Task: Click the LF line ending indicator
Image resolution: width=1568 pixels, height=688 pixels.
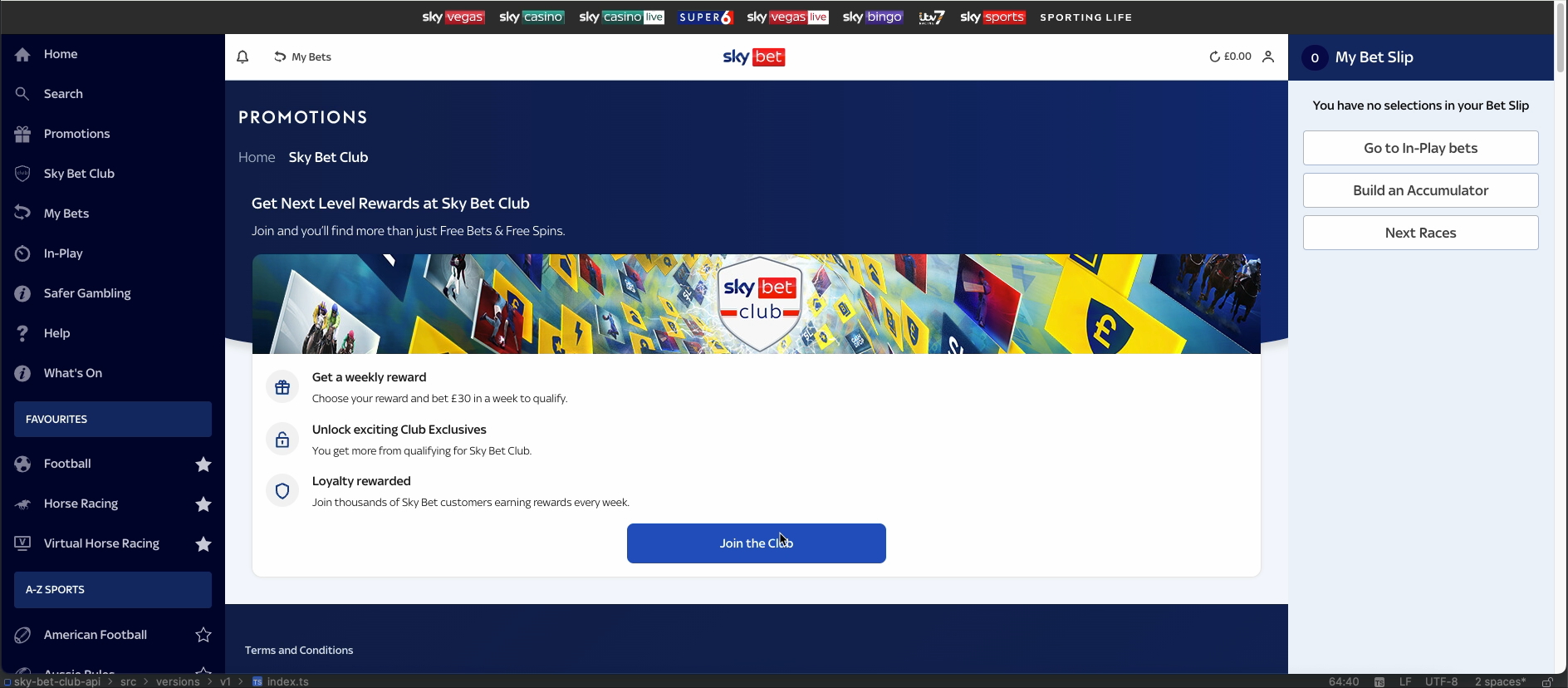Action: tap(1405, 681)
